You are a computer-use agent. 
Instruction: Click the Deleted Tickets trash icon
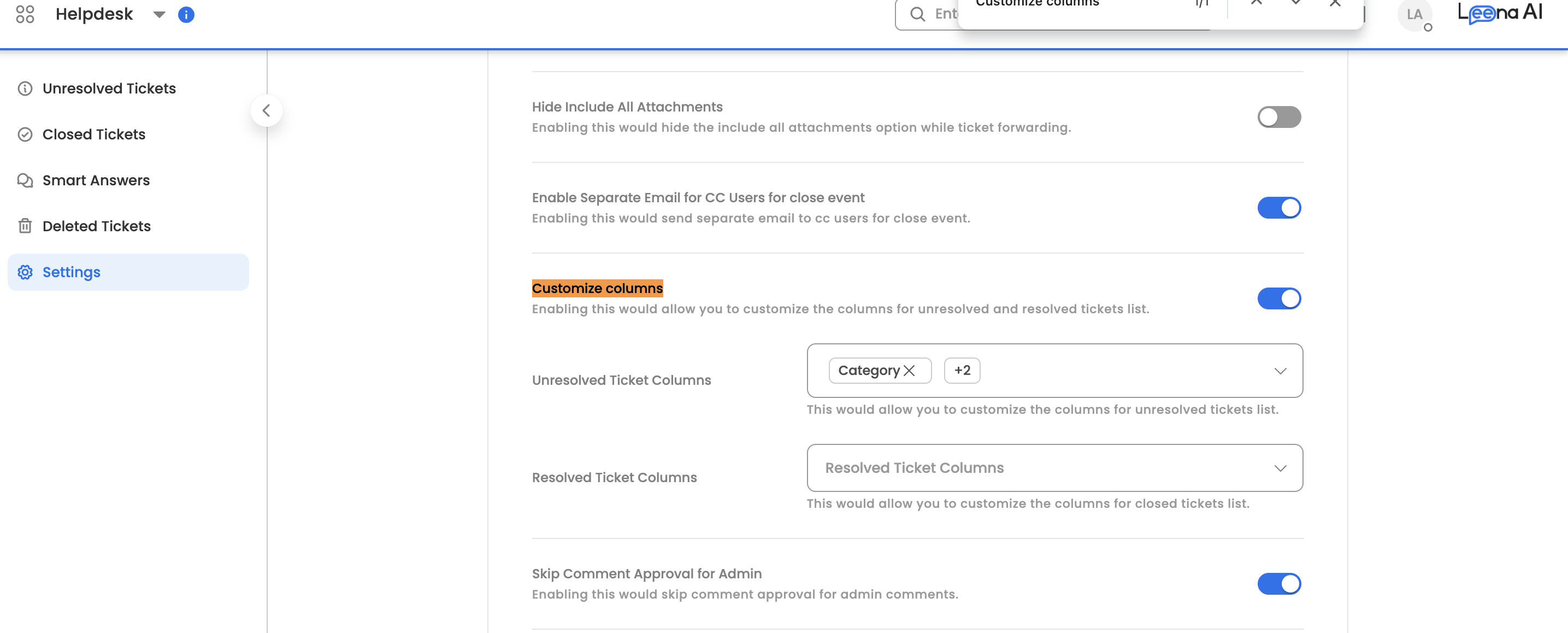[x=25, y=226]
